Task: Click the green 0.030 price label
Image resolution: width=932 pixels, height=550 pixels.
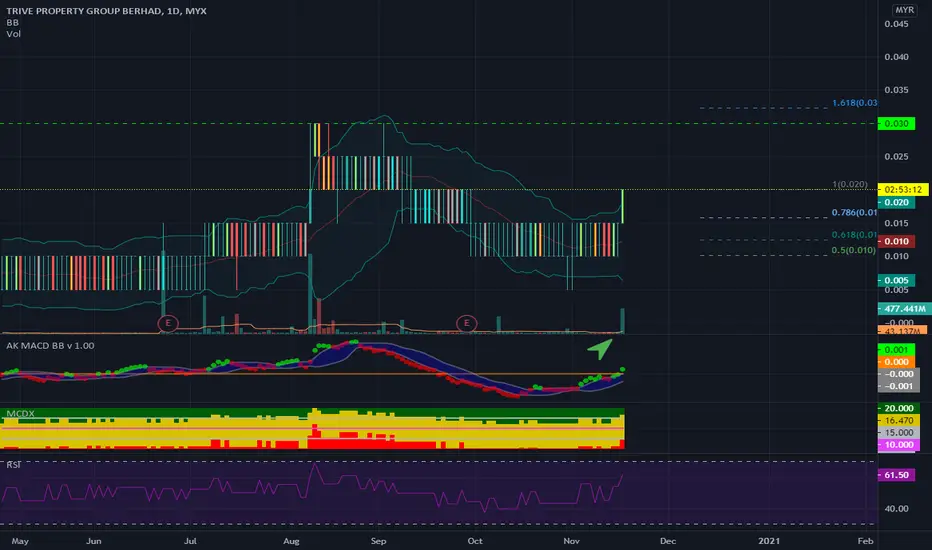Action: 896,124
